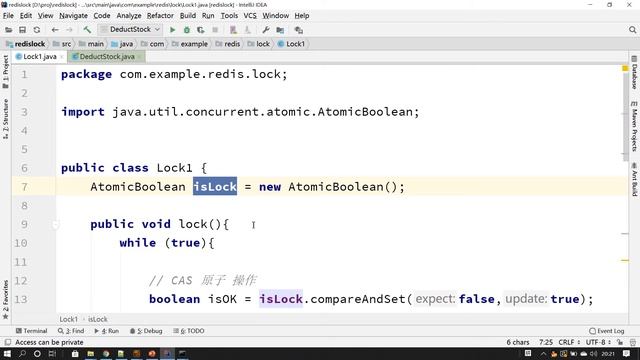Open the Navigate menu
Image resolution: width=640 pixels, height=360 pixels.
click(73, 16)
